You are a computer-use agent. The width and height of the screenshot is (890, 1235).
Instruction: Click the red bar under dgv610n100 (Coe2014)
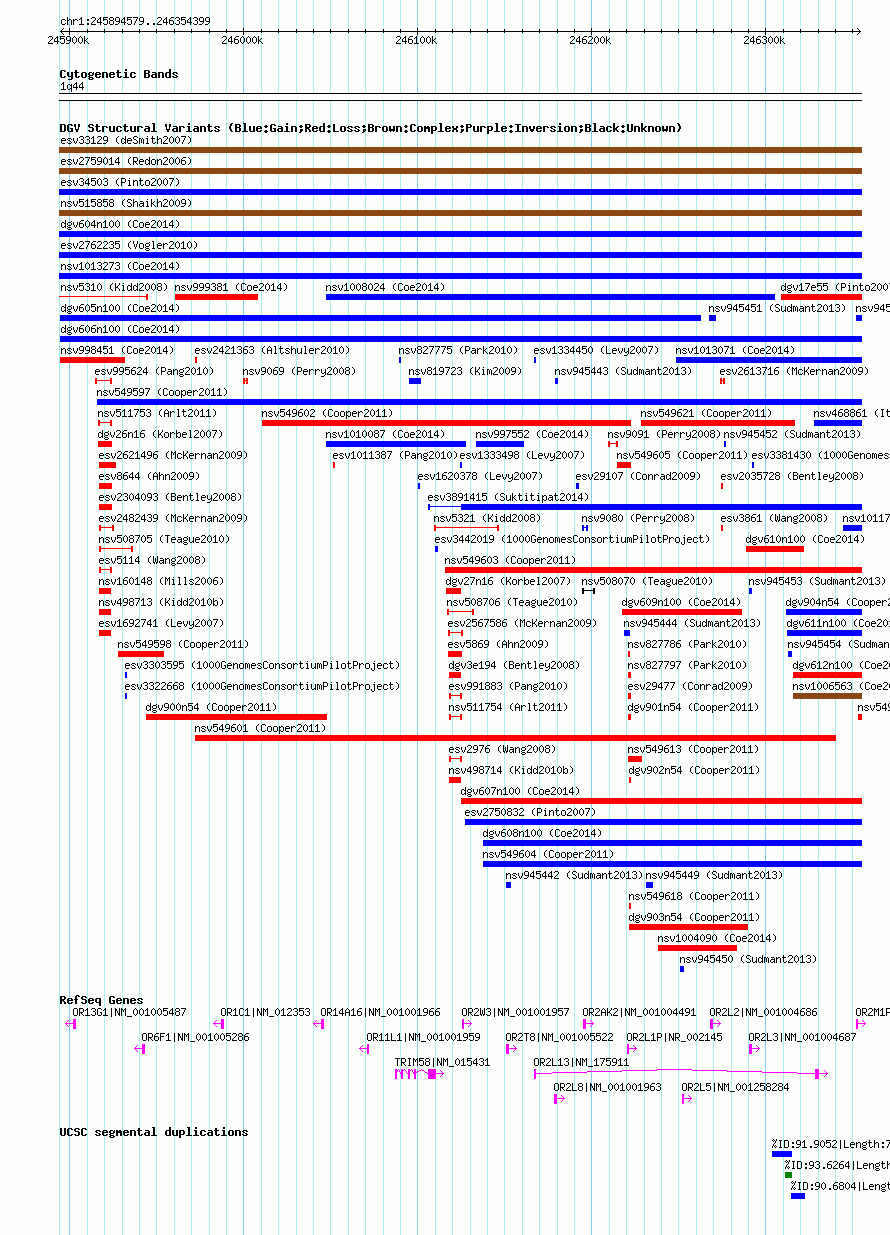[775, 549]
